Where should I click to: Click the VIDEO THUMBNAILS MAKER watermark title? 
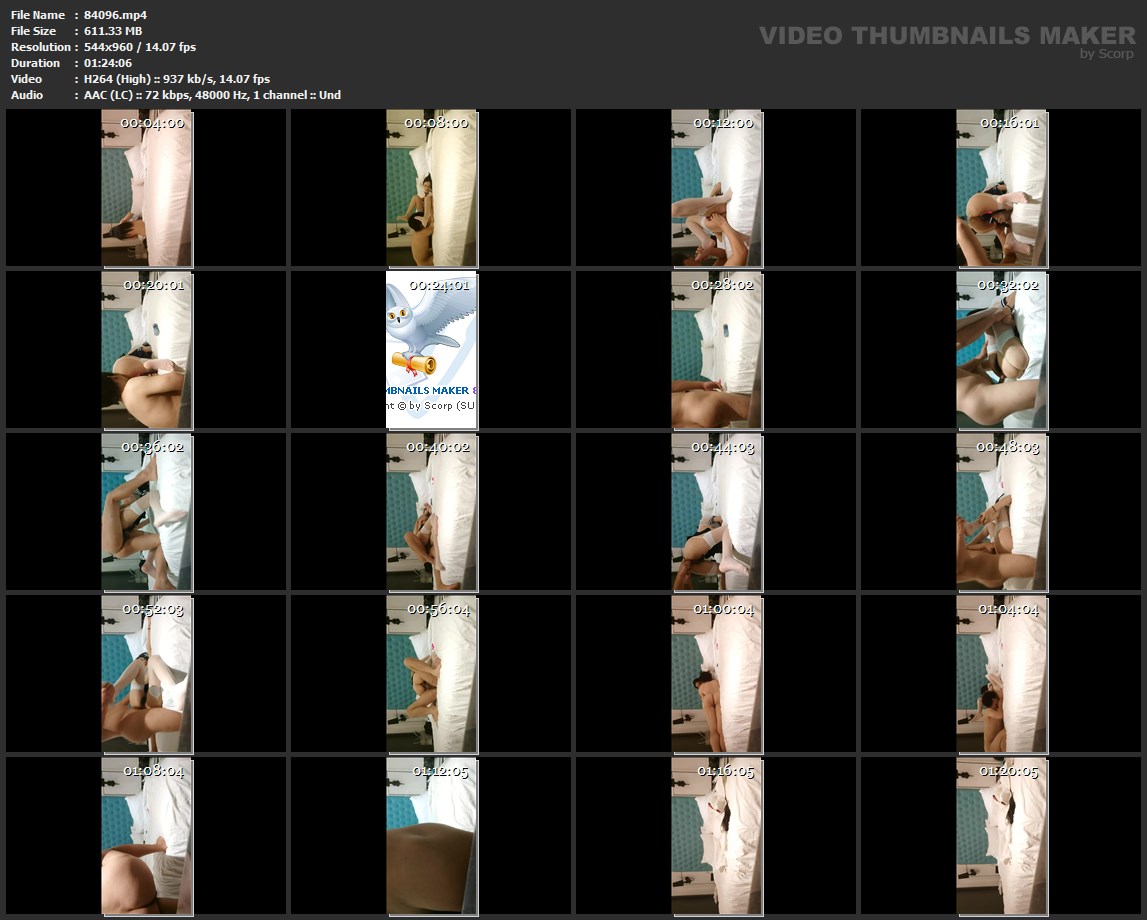point(946,36)
